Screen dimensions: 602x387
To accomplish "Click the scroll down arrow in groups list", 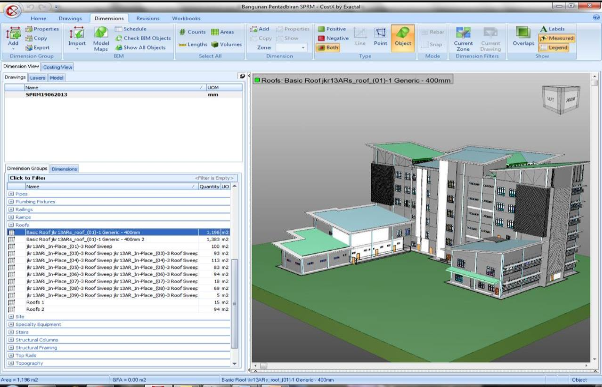I will pyautogui.click(x=235, y=363).
